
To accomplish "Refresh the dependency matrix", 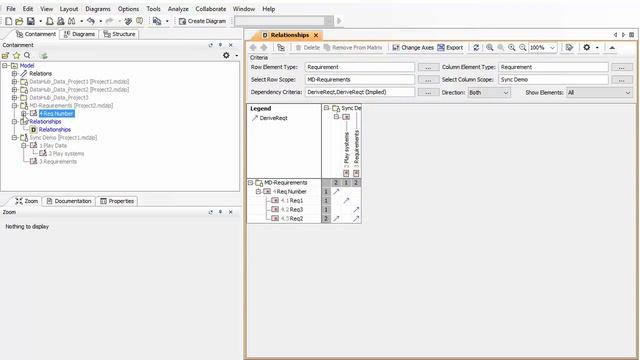I will [476, 48].
